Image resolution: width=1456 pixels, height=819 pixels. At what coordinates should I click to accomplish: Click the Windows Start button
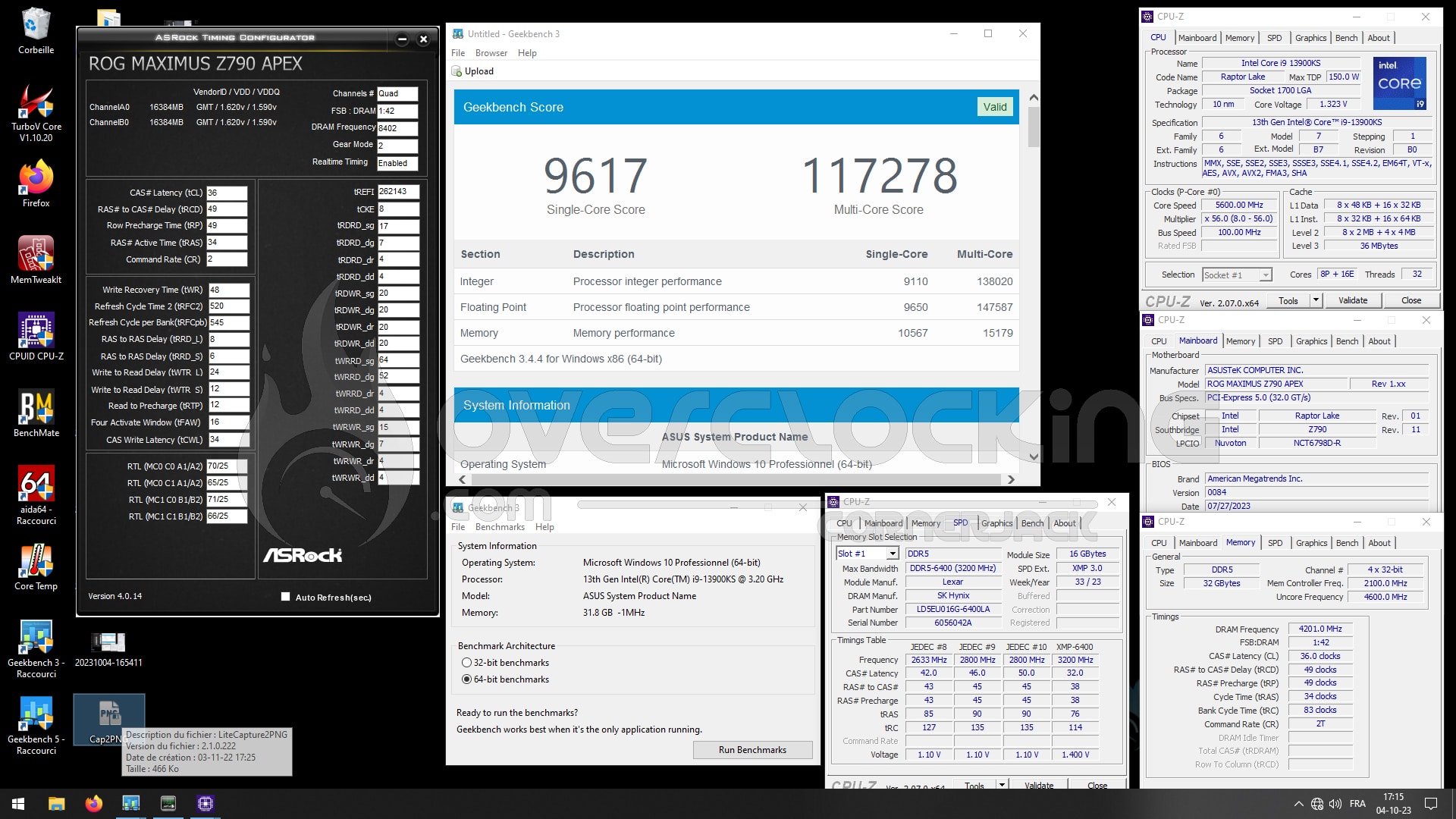[x=18, y=804]
